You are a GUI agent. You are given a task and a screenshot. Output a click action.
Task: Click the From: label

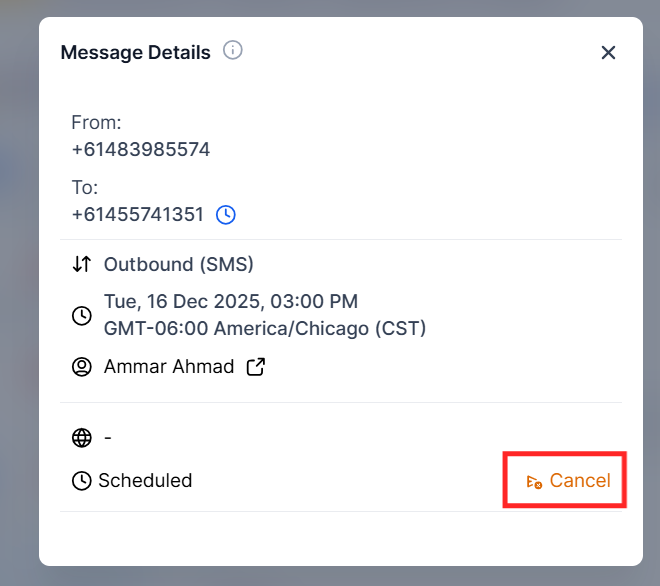coord(96,123)
